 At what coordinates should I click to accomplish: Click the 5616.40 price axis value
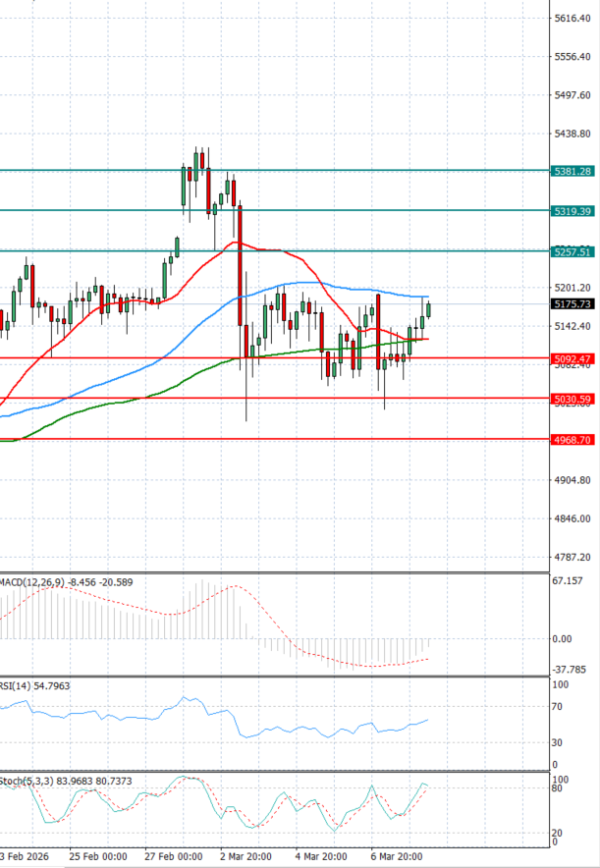coord(573,18)
